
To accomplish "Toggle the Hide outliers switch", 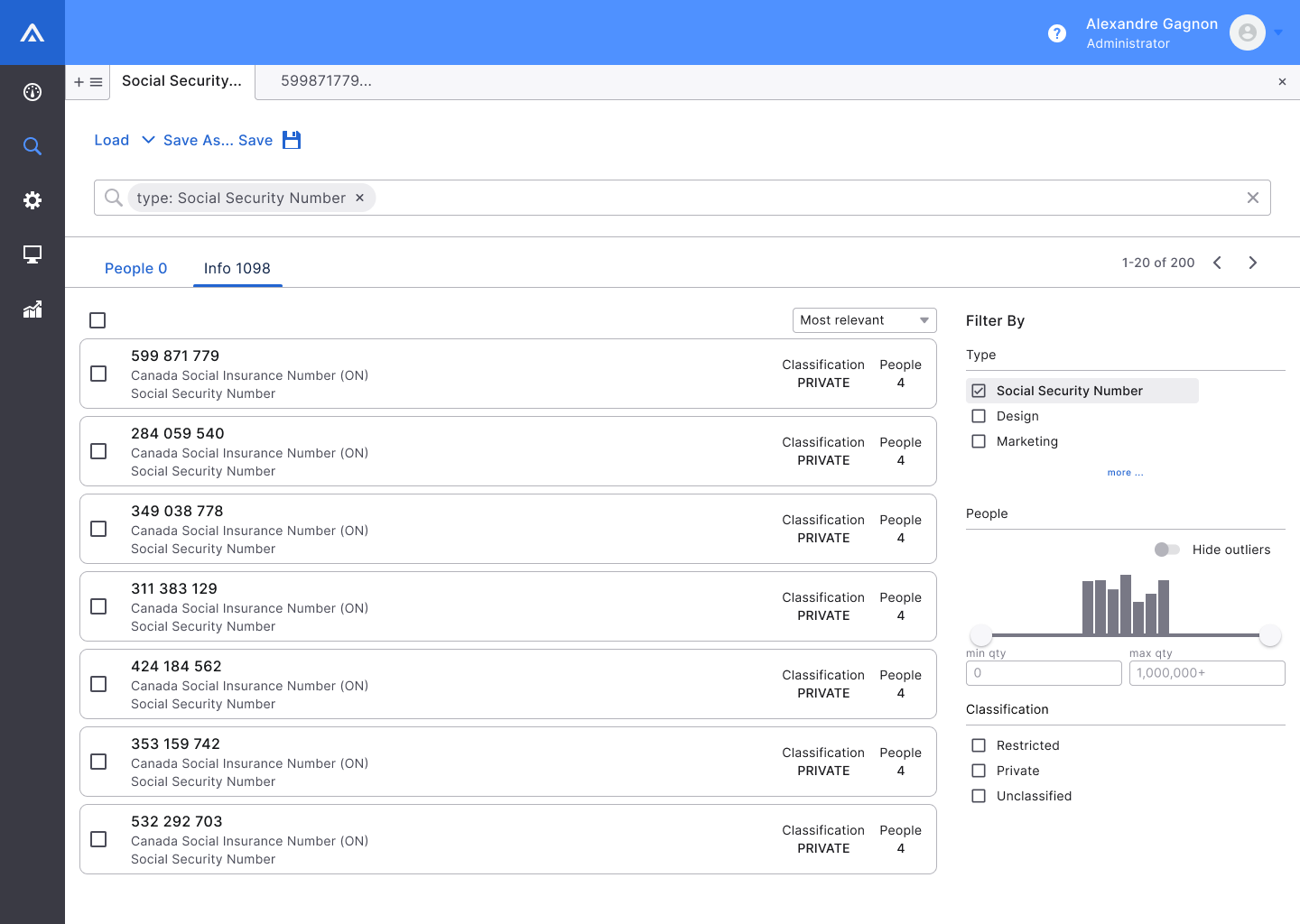I will tap(1166, 550).
